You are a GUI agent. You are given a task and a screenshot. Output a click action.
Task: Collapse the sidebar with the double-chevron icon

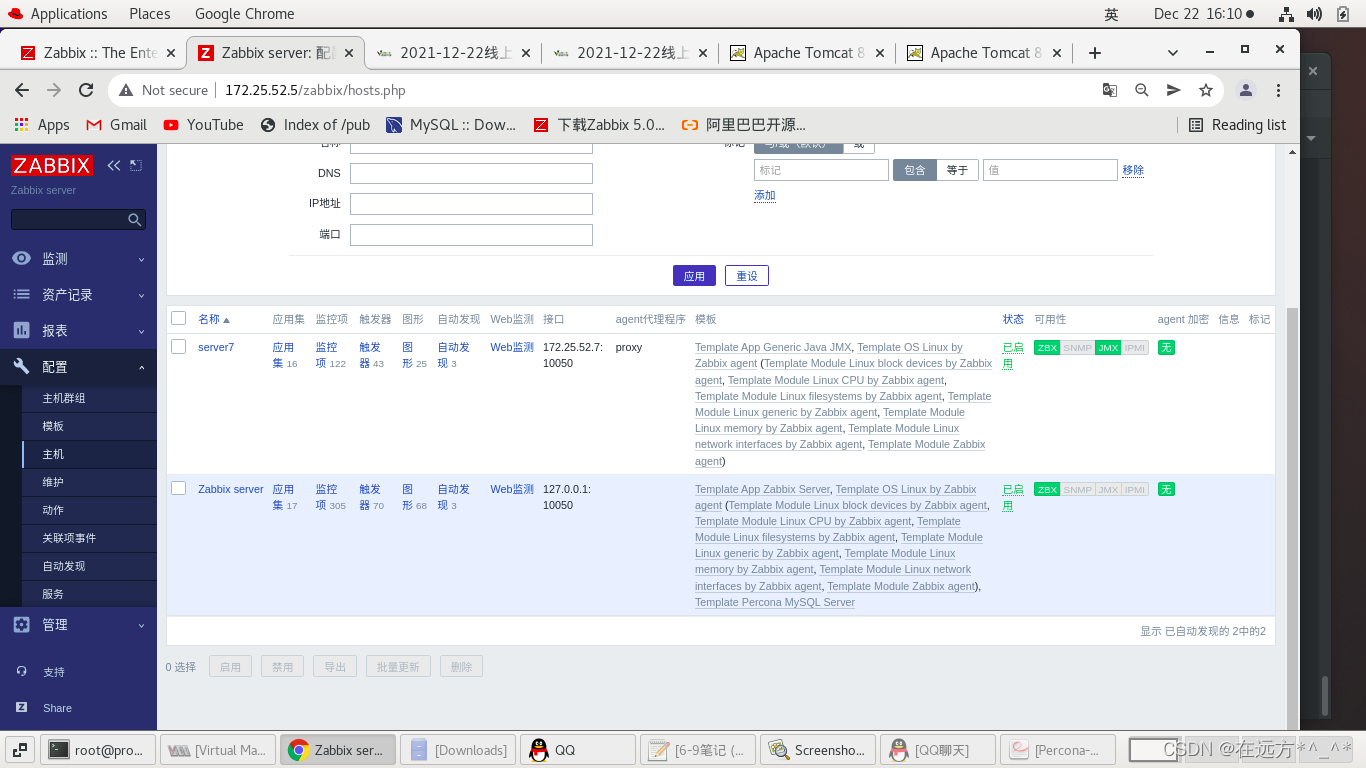click(x=114, y=166)
